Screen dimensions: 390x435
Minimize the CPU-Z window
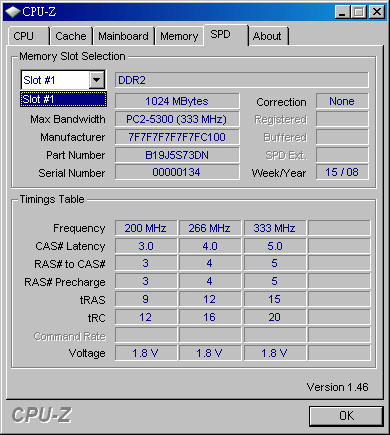pyautogui.click(x=342, y=12)
